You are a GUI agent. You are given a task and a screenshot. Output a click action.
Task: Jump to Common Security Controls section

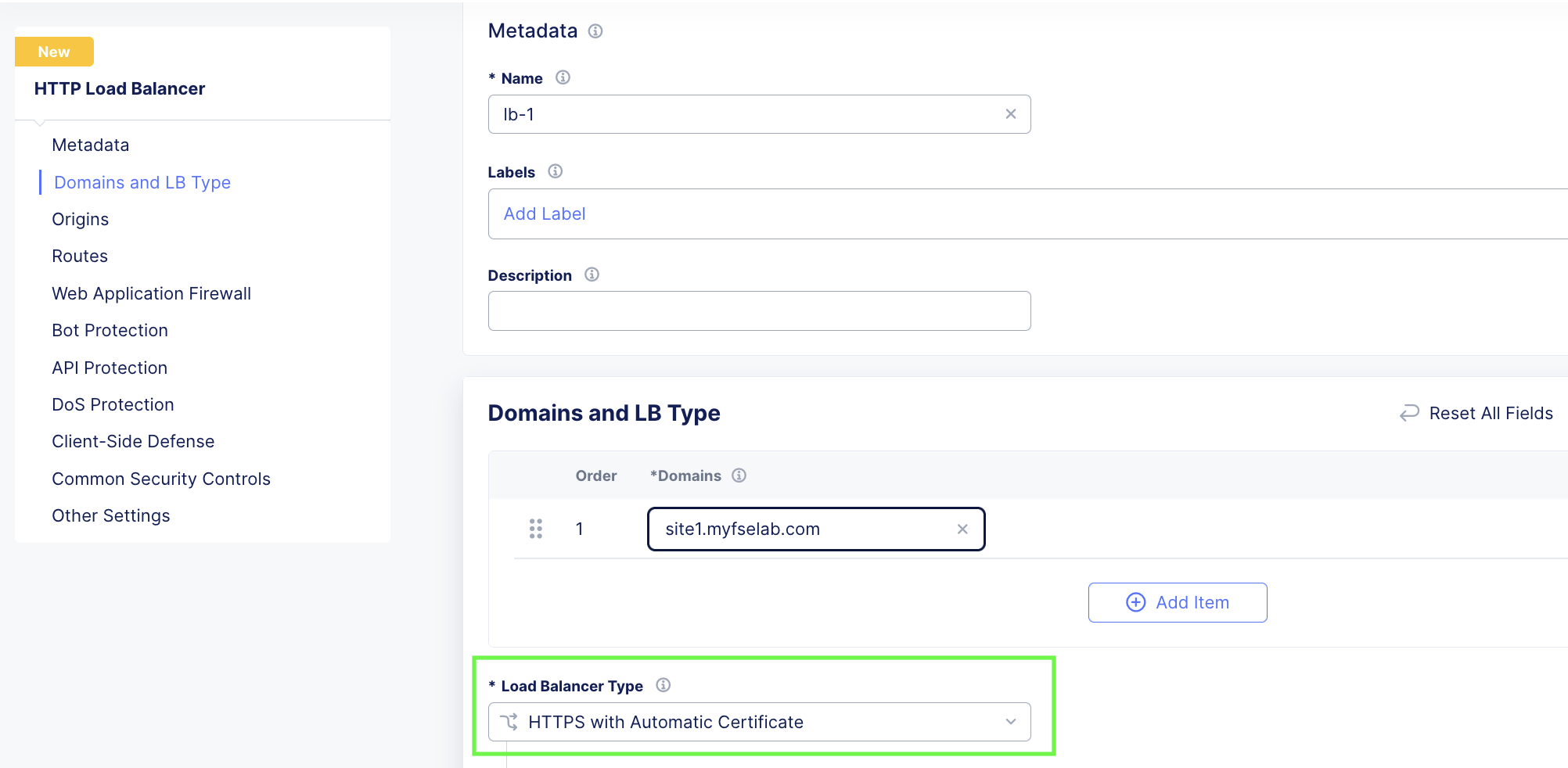161,479
